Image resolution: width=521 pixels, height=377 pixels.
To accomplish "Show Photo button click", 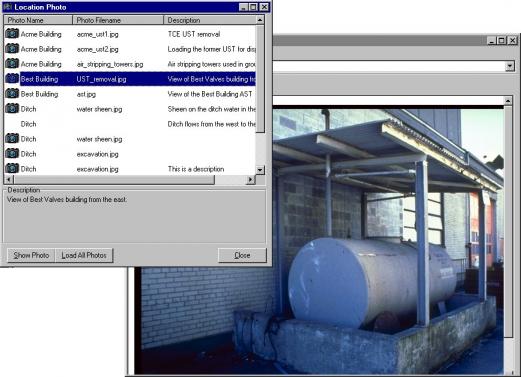I will coord(31,255).
